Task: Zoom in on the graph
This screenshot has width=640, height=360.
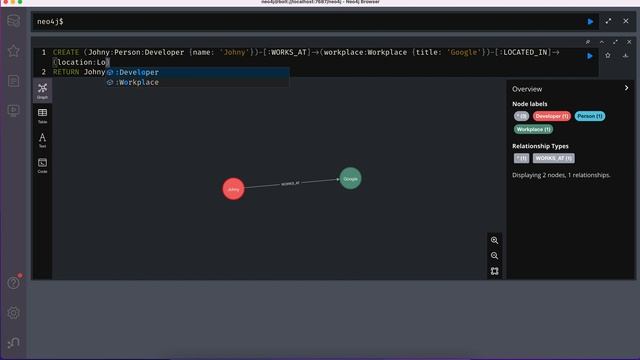Action: (x=494, y=240)
